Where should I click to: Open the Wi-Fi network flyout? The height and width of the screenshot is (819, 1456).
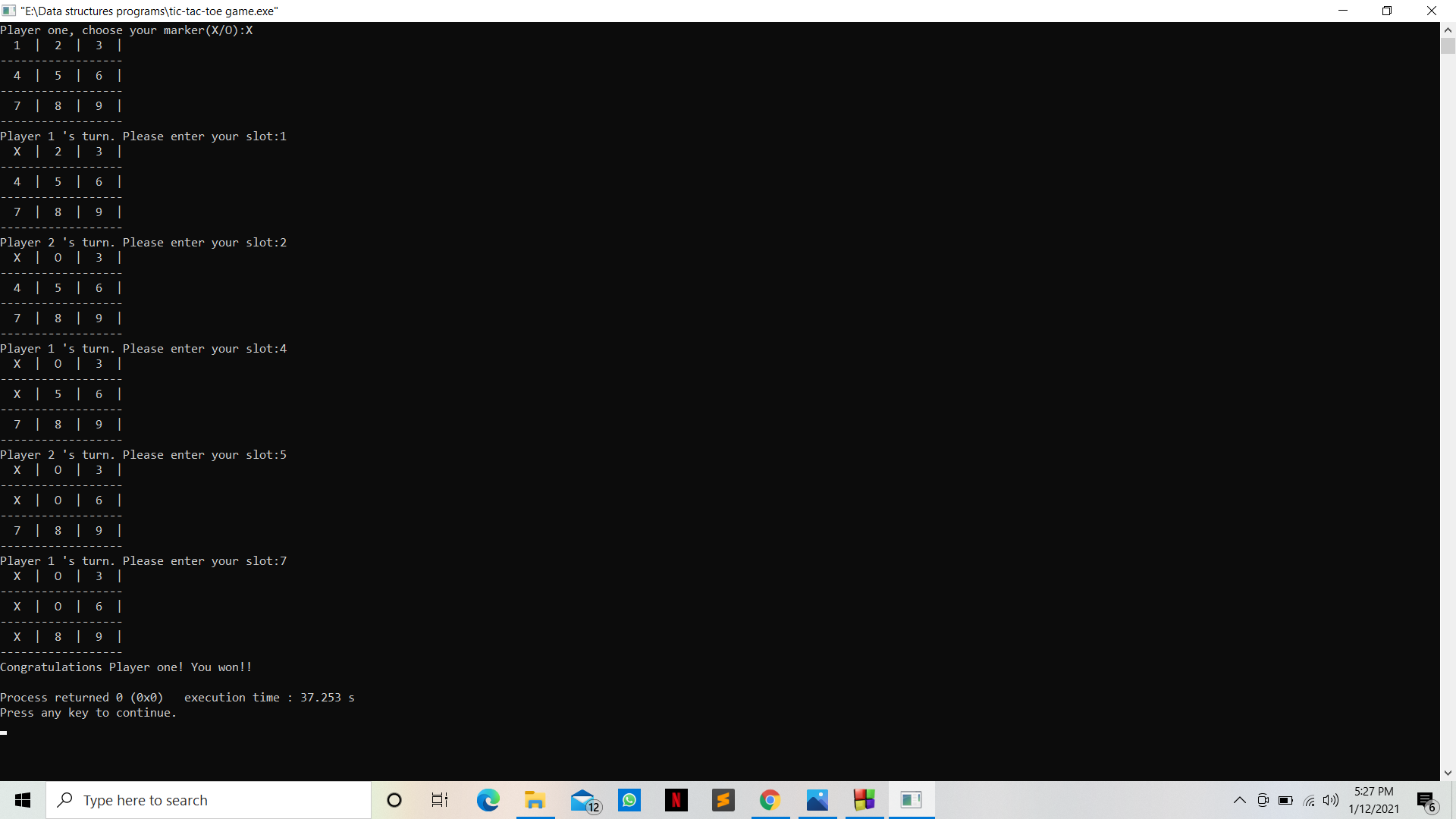1309,800
